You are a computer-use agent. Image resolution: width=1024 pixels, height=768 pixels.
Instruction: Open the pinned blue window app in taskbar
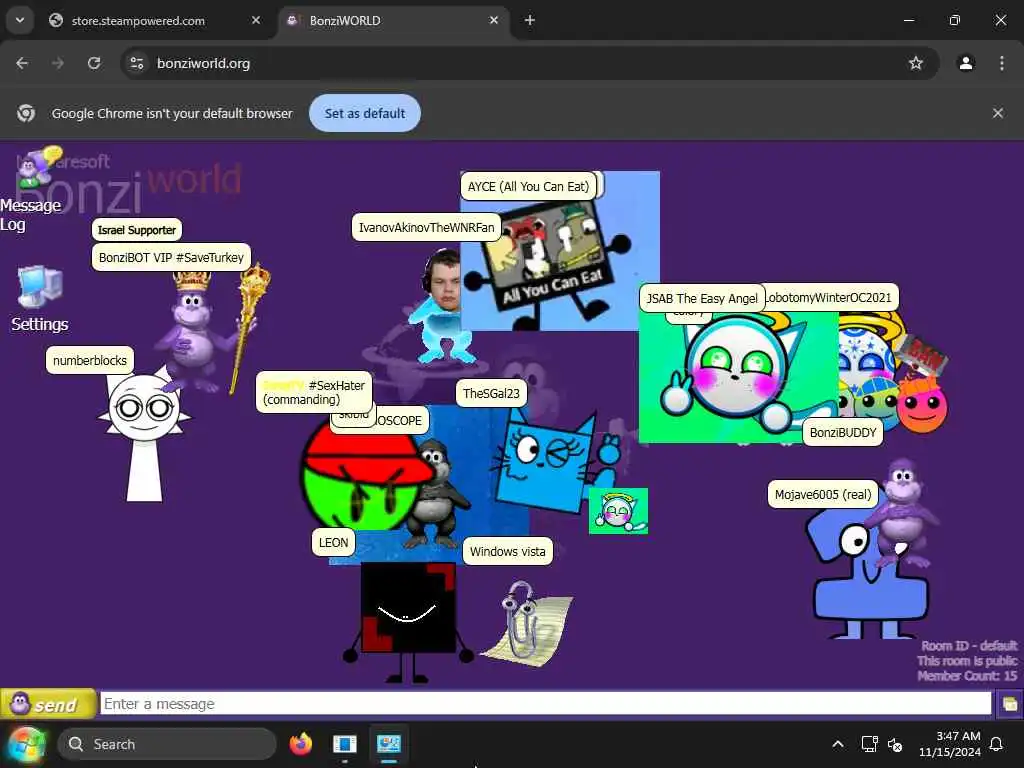(x=344, y=744)
